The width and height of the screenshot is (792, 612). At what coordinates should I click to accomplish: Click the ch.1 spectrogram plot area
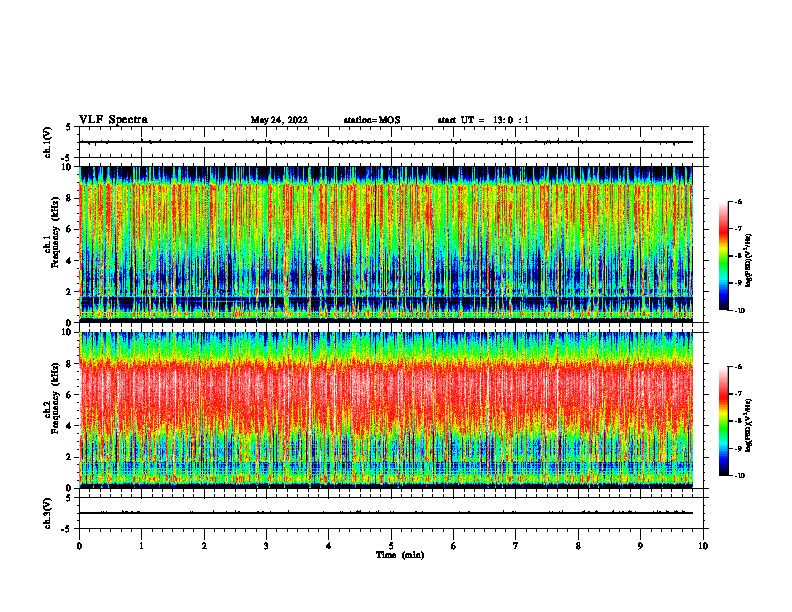tap(386, 244)
